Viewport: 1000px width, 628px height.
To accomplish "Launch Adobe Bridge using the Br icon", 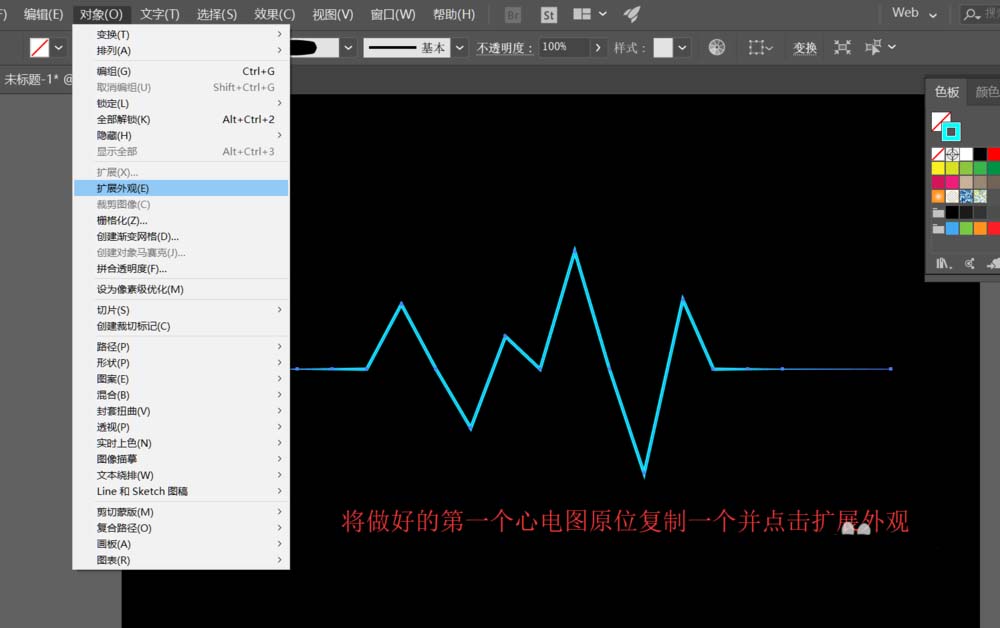I will coord(511,15).
